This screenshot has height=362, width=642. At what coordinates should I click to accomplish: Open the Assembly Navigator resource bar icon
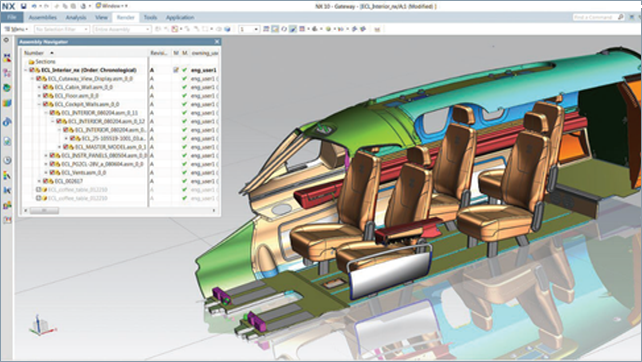(x=7, y=59)
